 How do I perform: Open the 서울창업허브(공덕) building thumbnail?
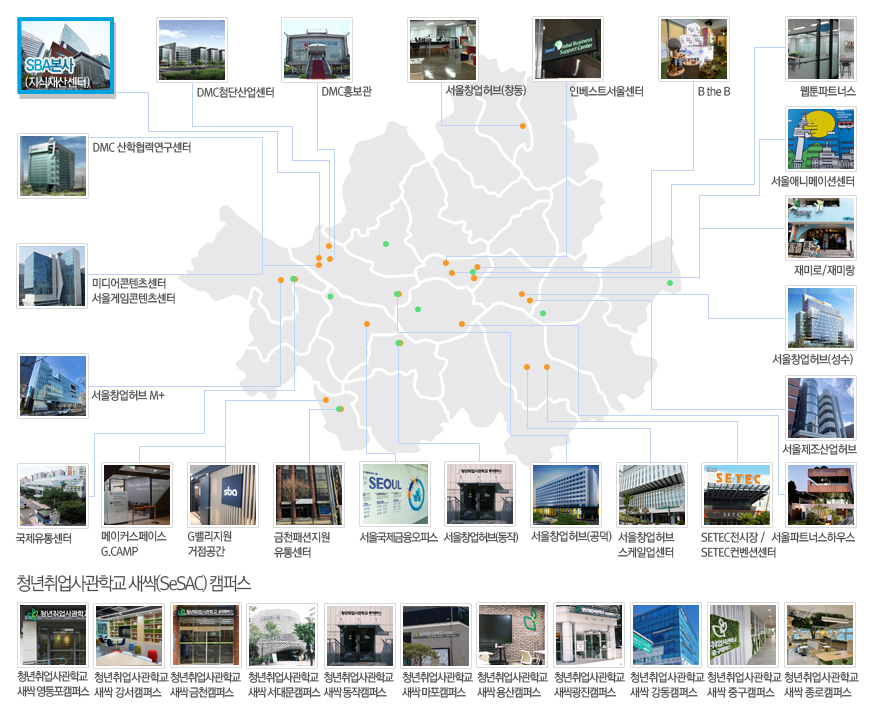(566, 495)
